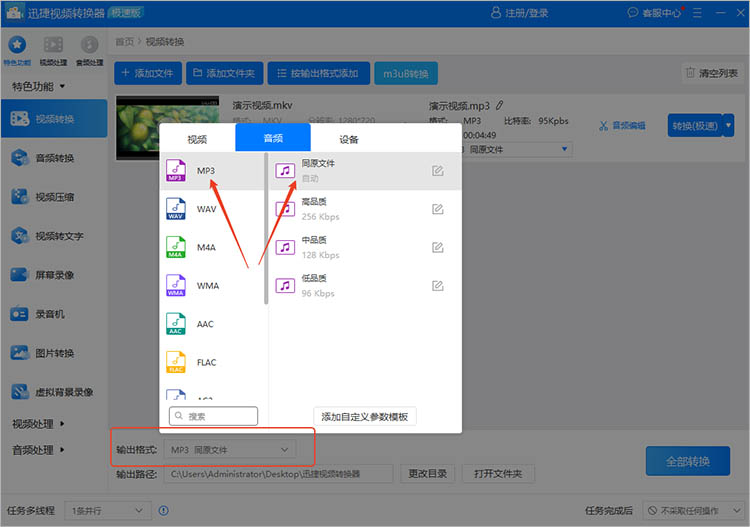Click the 按输出格式添加 button

pos(319,73)
